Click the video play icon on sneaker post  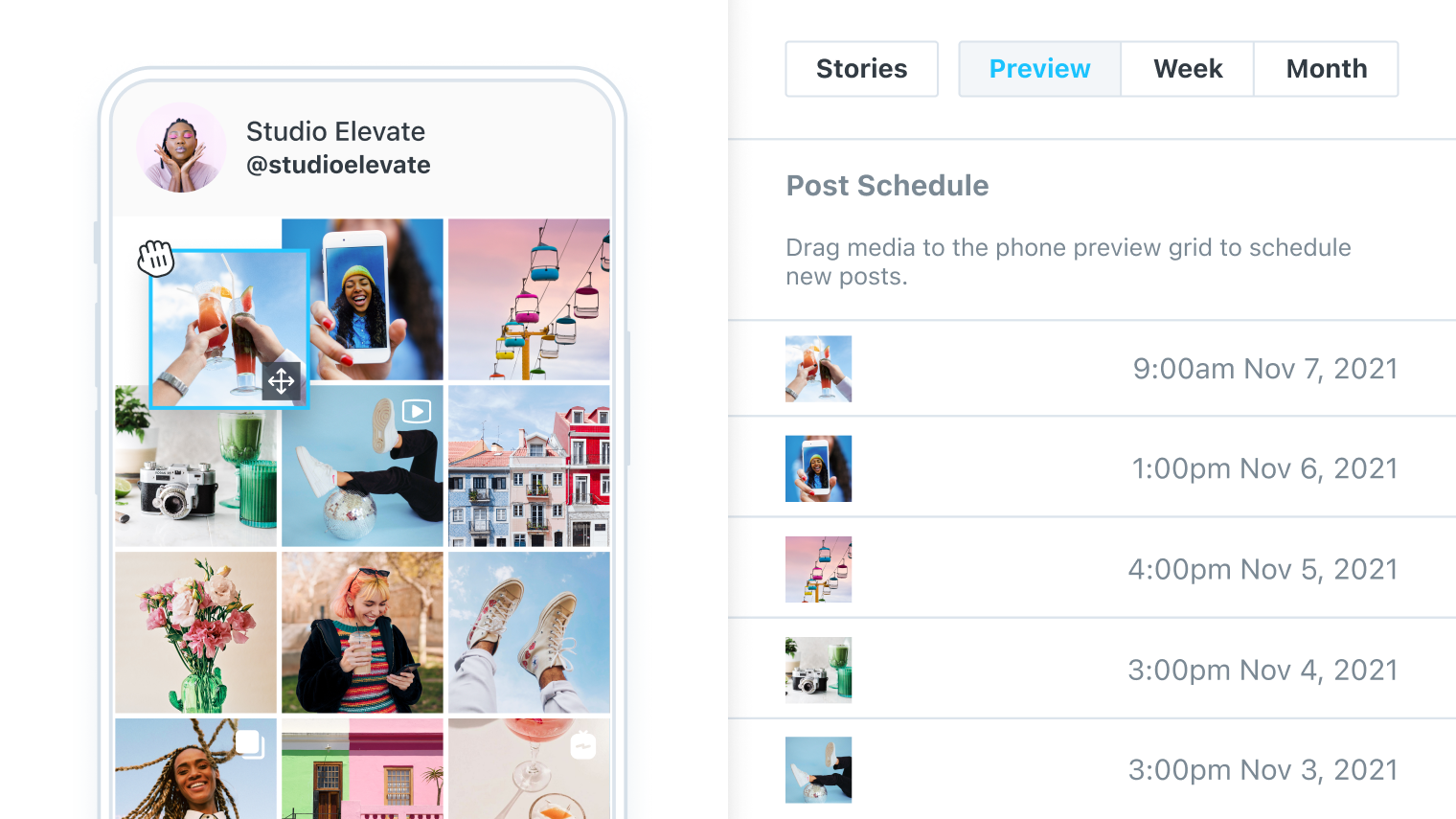coord(417,411)
